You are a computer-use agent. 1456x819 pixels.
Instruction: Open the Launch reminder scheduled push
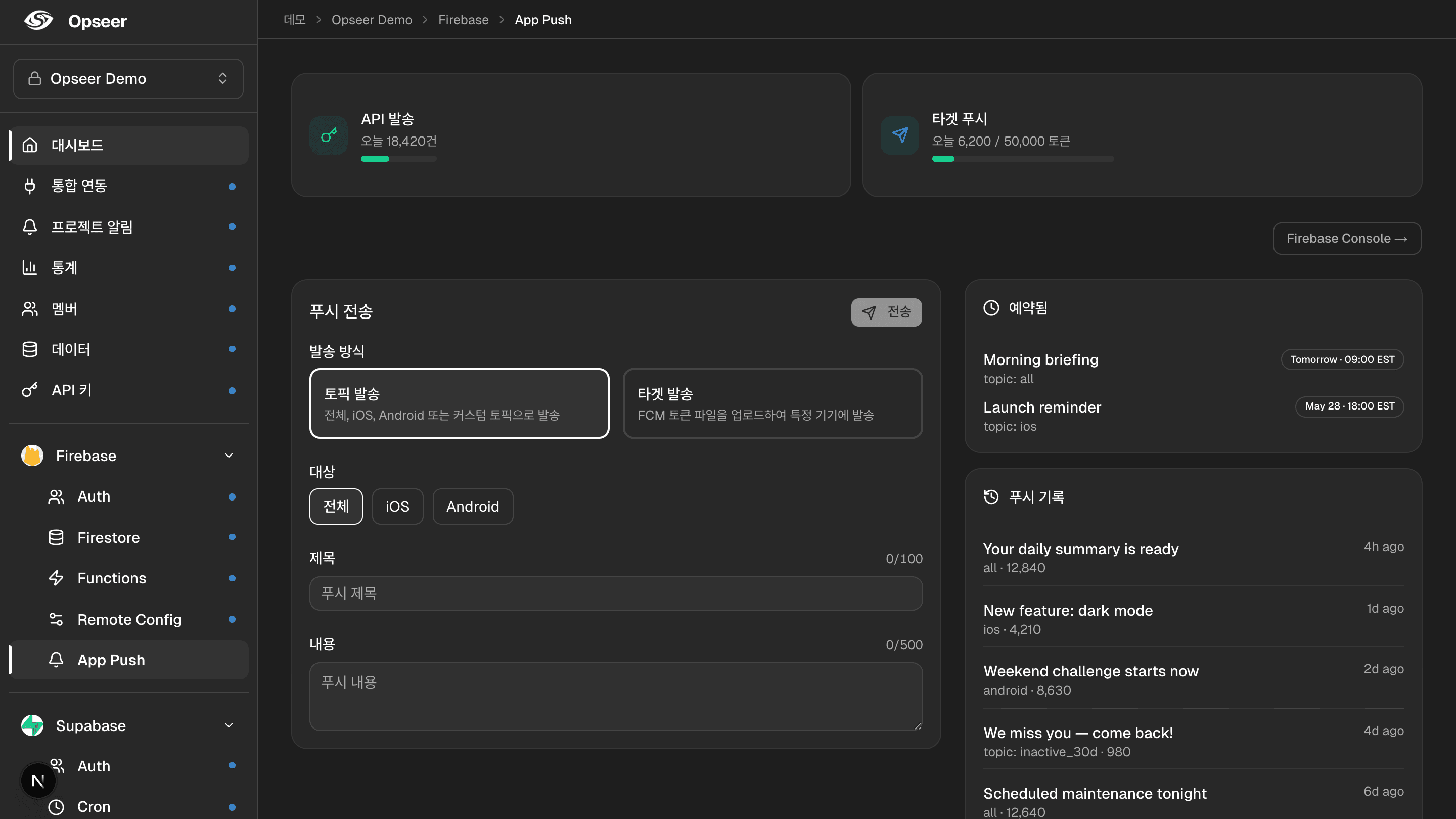(1193, 416)
